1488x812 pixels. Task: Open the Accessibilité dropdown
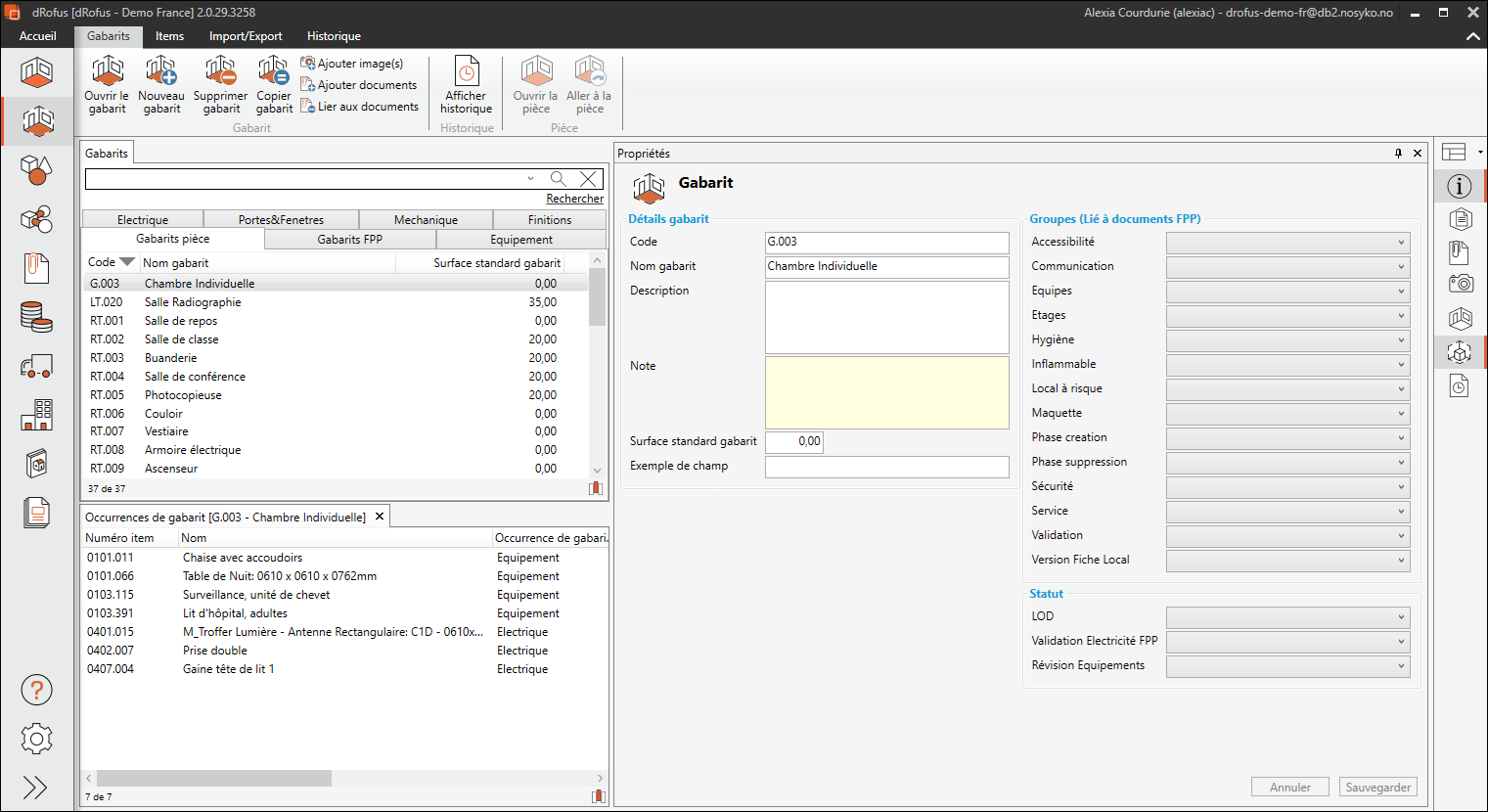pyautogui.click(x=1288, y=243)
